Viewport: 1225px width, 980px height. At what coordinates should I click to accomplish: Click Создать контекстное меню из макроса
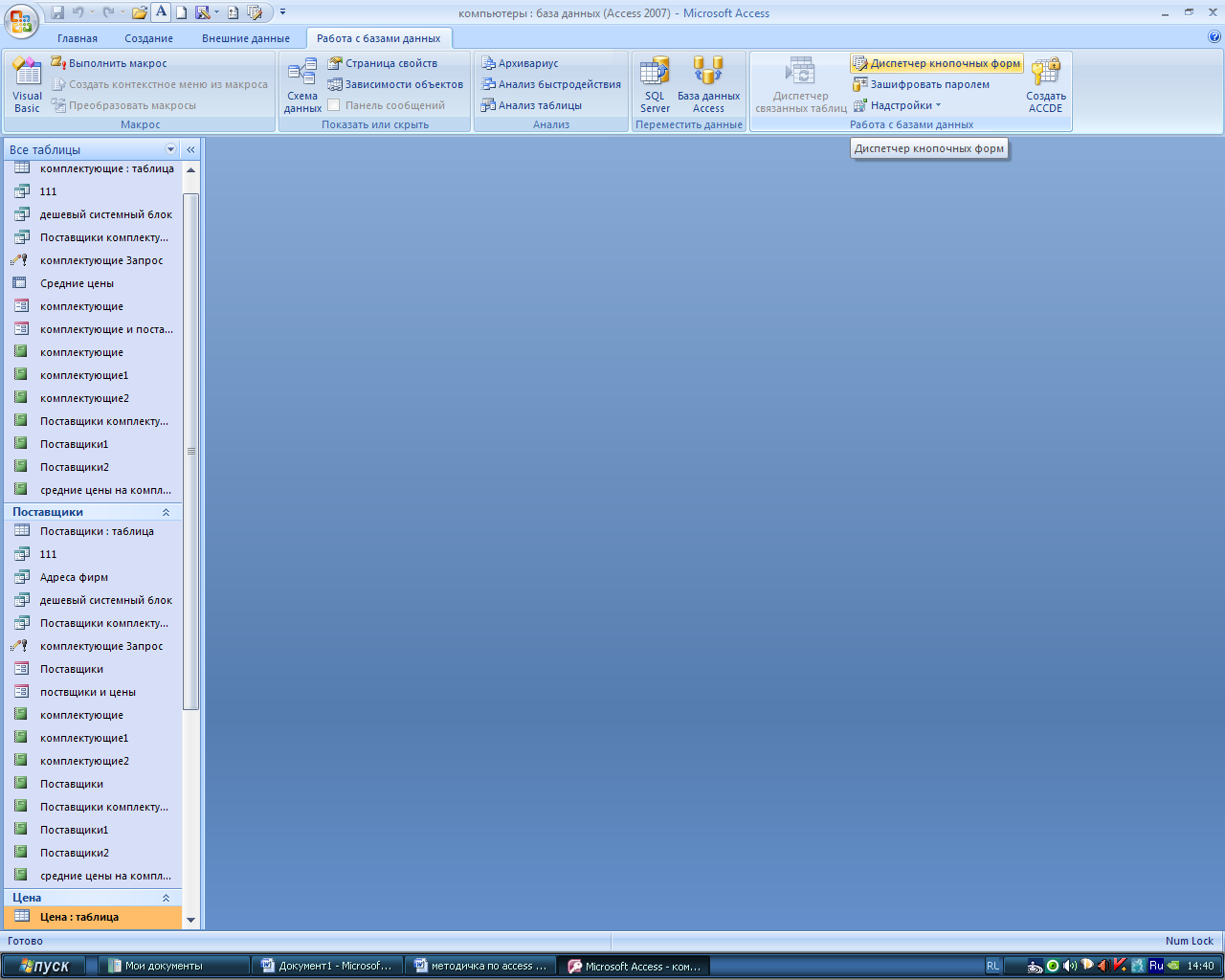(160, 84)
